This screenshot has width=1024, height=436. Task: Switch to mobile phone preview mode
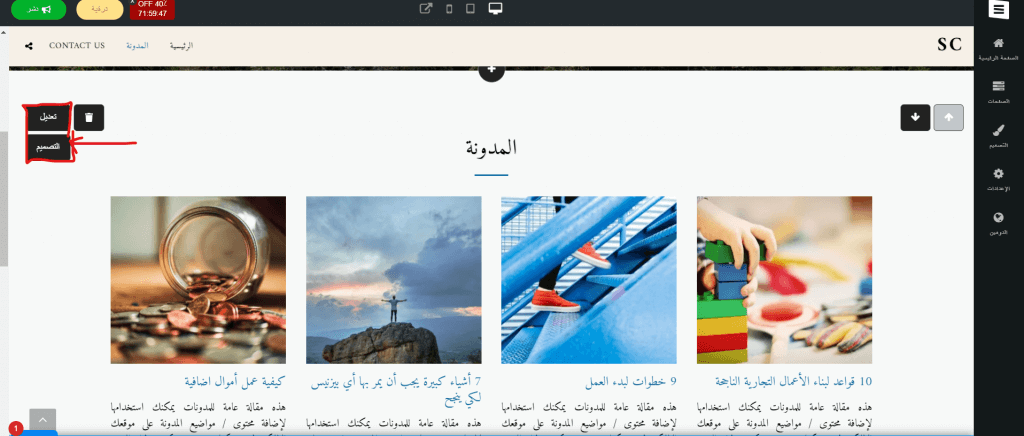(449, 9)
